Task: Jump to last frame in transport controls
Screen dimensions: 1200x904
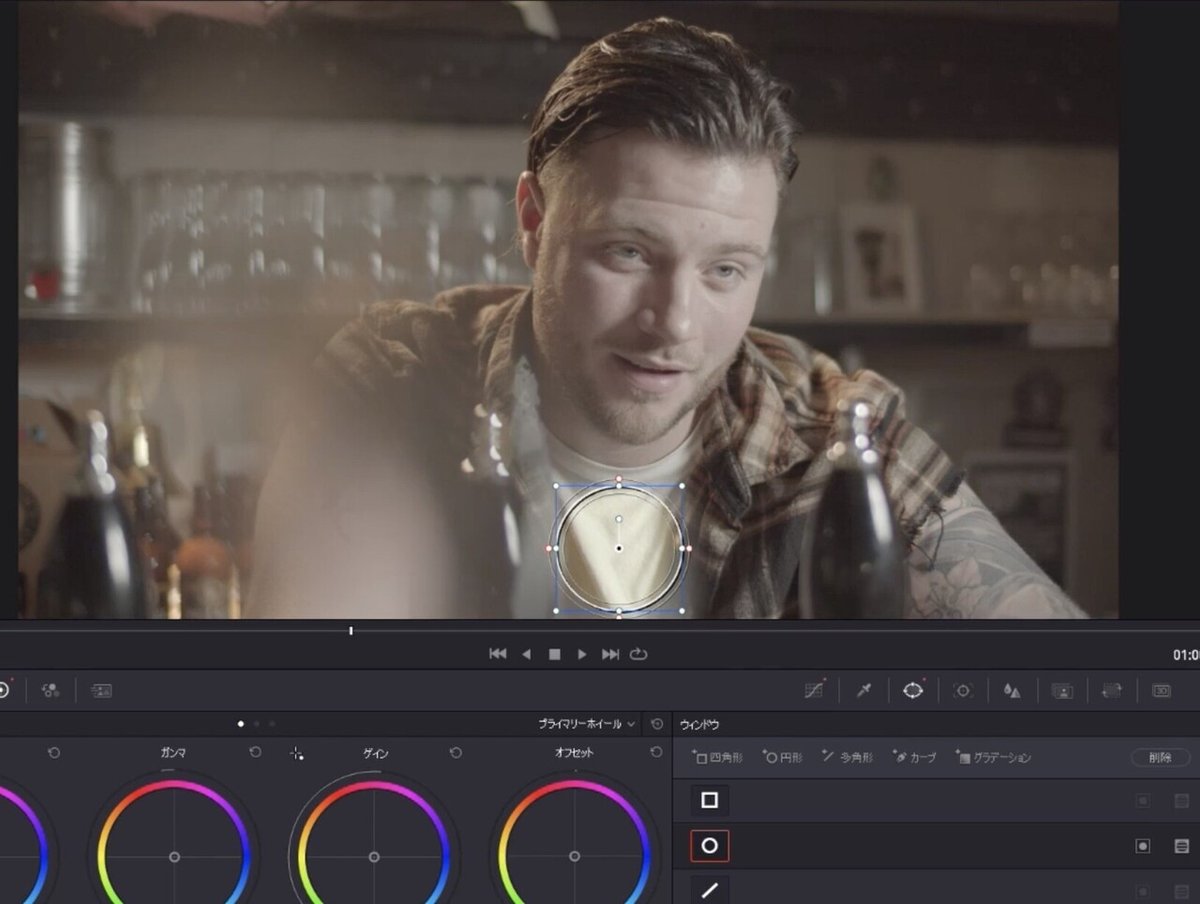Action: pos(610,654)
